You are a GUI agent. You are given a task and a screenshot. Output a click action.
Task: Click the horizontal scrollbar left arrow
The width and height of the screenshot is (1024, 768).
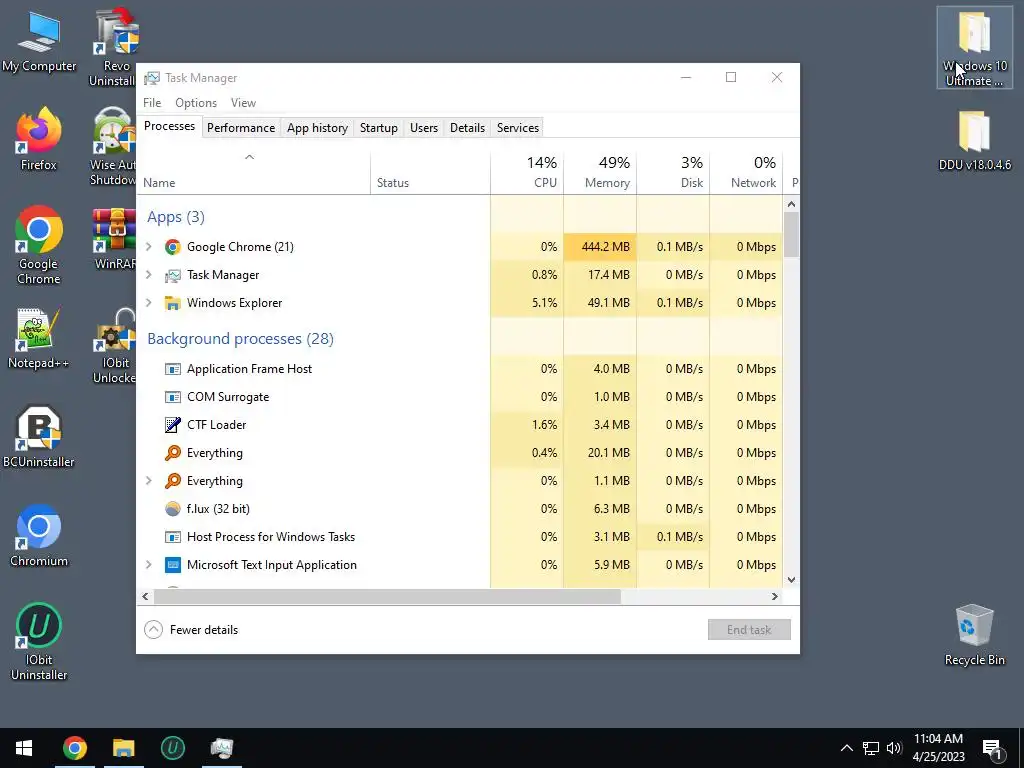pyautogui.click(x=146, y=596)
